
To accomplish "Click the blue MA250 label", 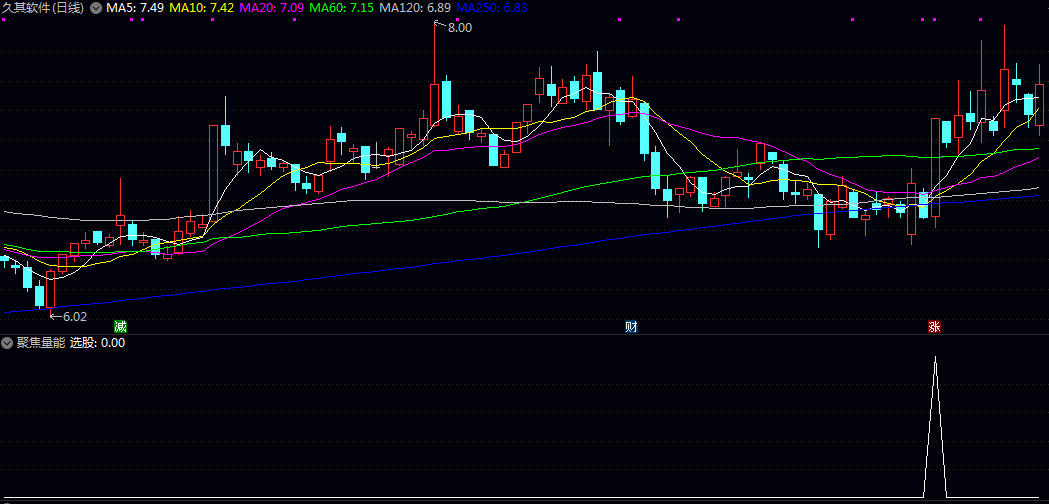I will coord(492,8).
